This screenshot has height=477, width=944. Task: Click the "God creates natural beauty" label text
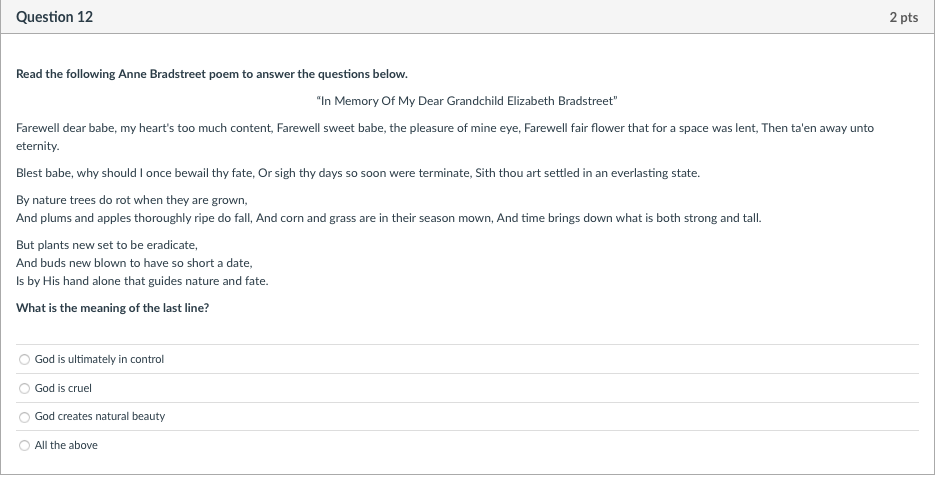click(x=100, y=416)
